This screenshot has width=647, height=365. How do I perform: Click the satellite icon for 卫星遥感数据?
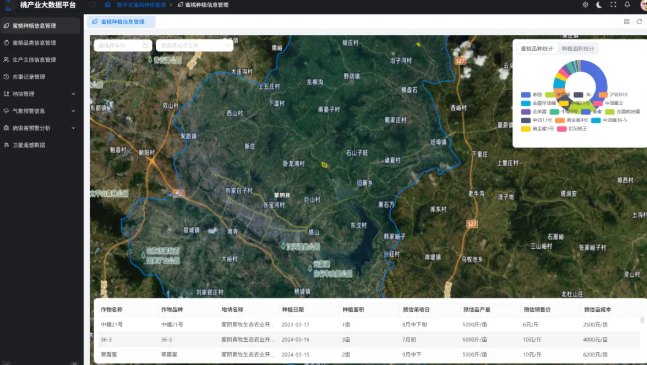point(6,145)
